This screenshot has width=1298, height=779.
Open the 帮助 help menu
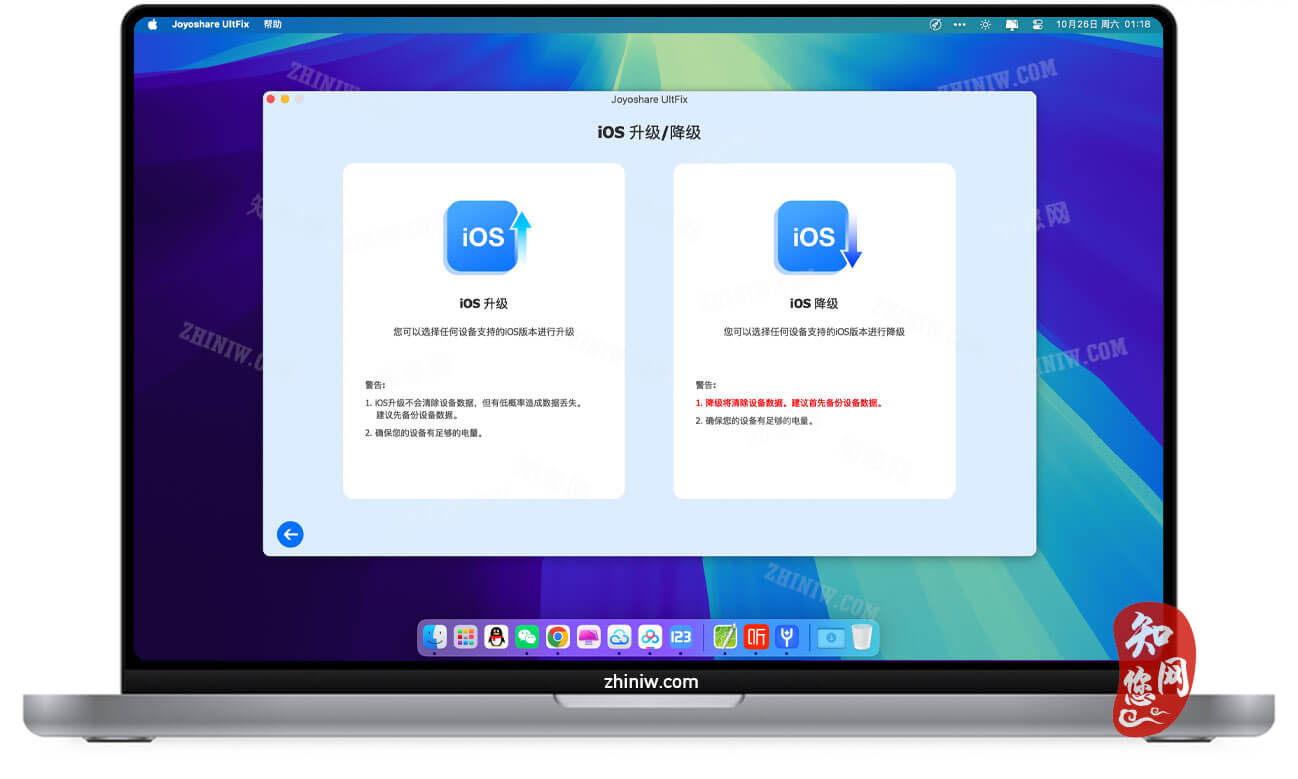(x=273, y=24)
